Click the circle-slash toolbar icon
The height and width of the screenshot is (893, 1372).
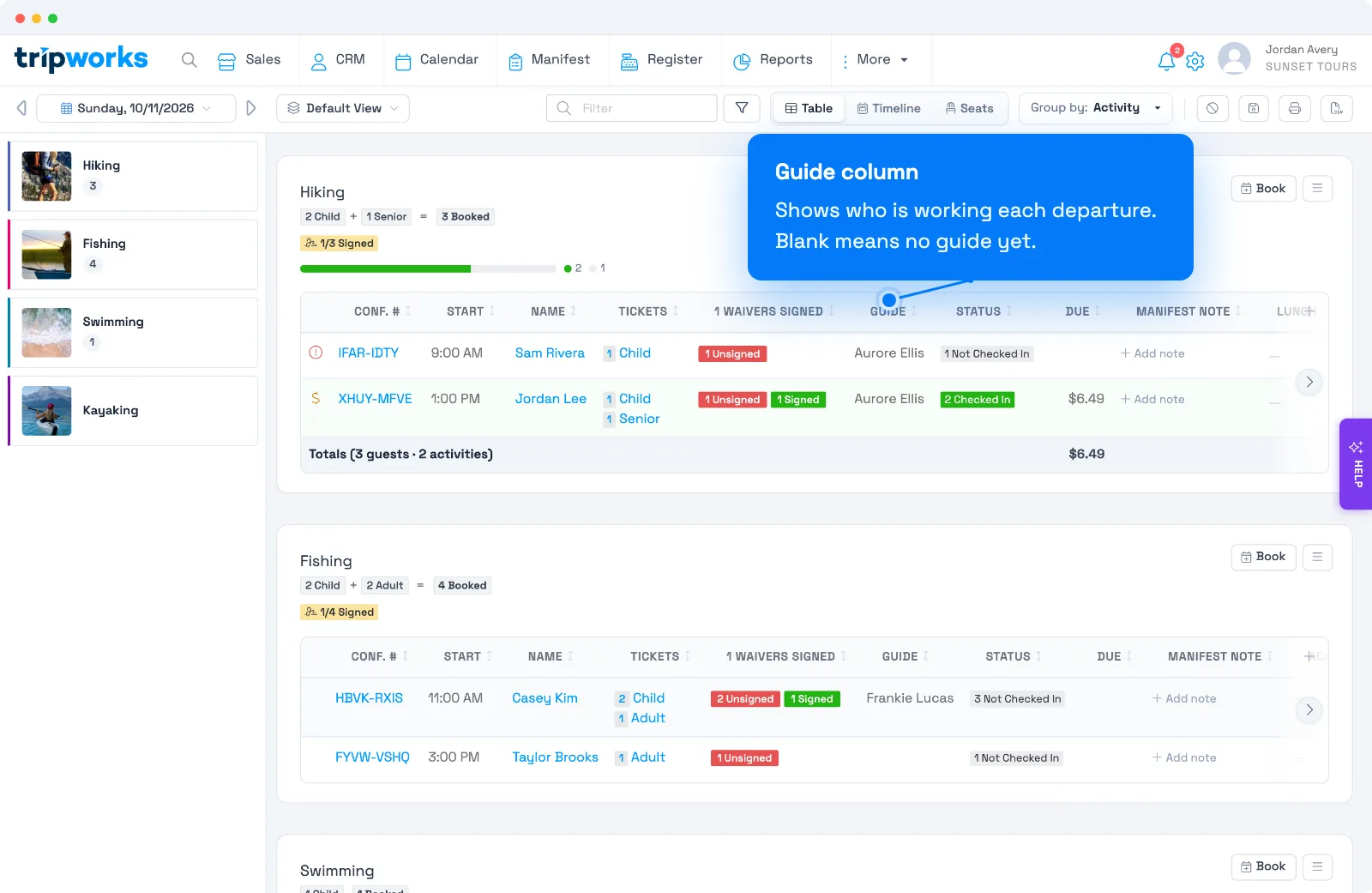coord(1213,108)
